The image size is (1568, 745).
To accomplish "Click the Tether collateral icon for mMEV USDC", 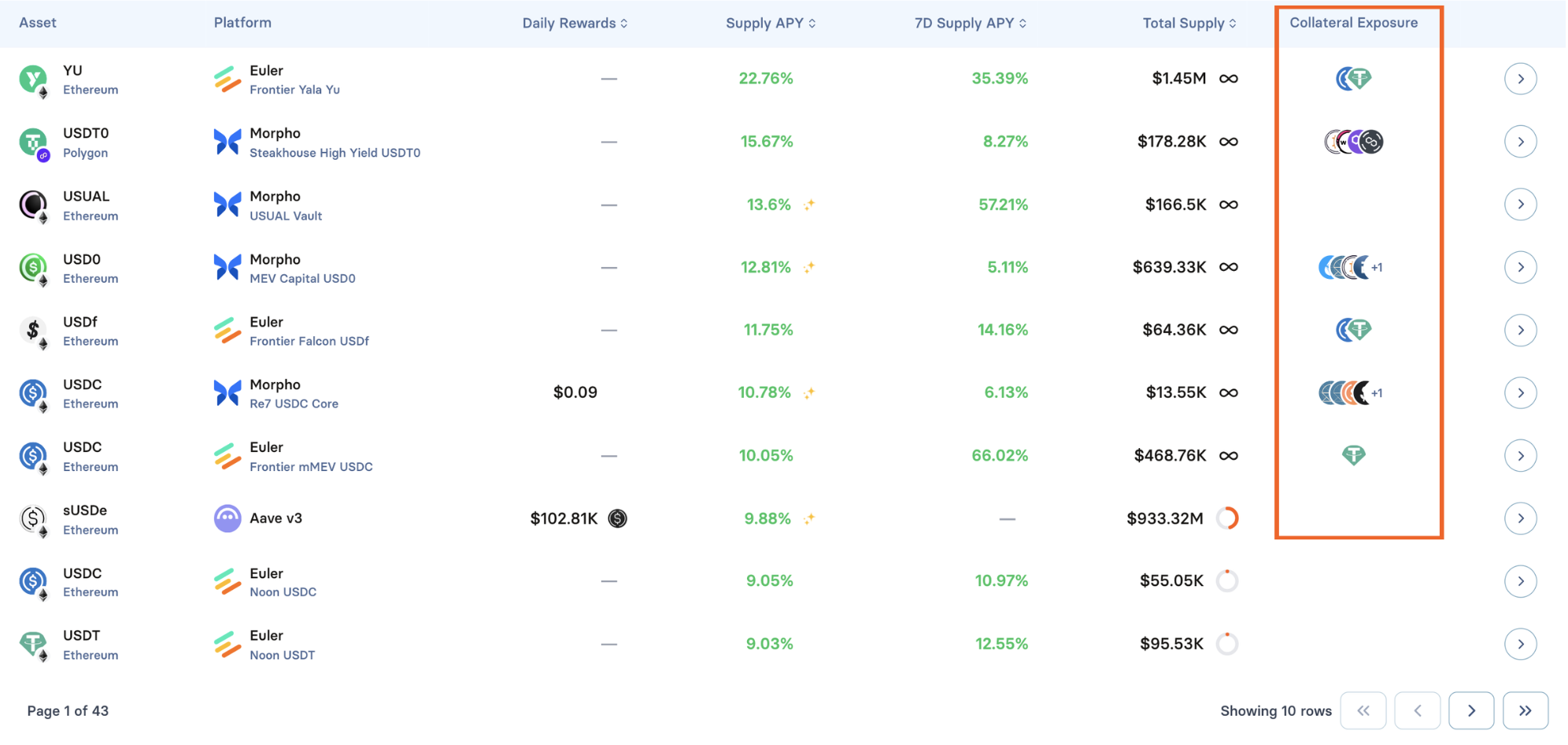I will [x=1353, y=455].
